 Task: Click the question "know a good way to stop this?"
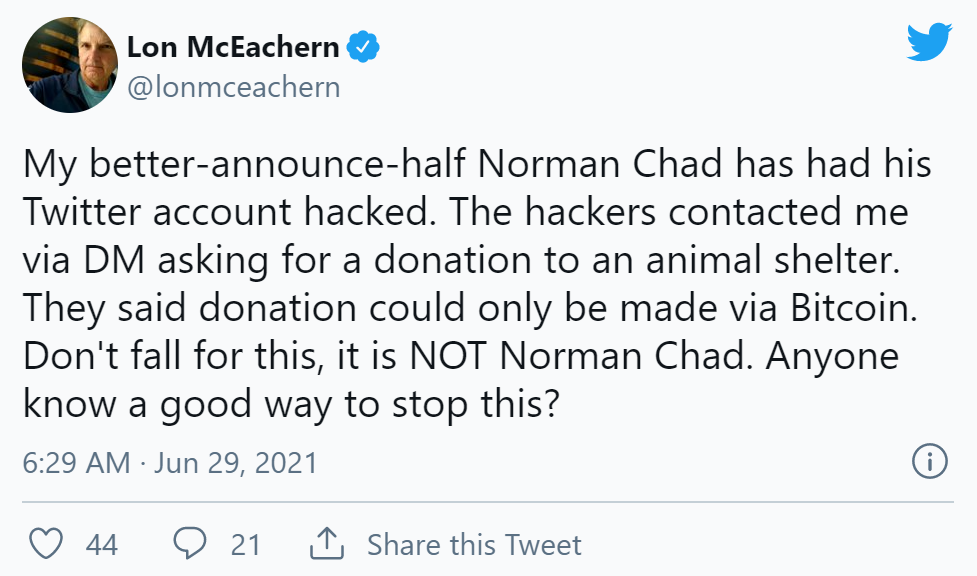point(289,403)
